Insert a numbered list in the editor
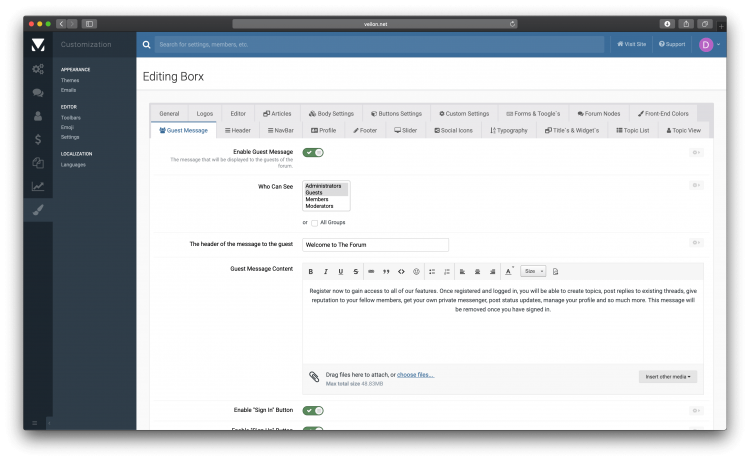This screenshot has width=750, height=461. (x=447, y=272)
